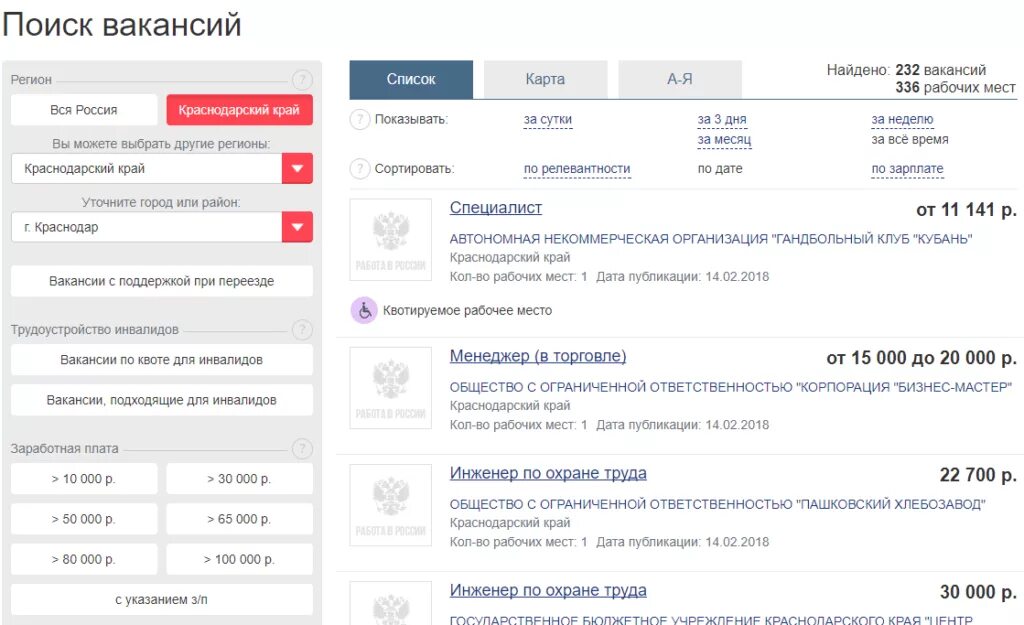The width and height of the screenshot is (1024, 625).
Task: Switch to the Карта tab
Action: [545, 79]
